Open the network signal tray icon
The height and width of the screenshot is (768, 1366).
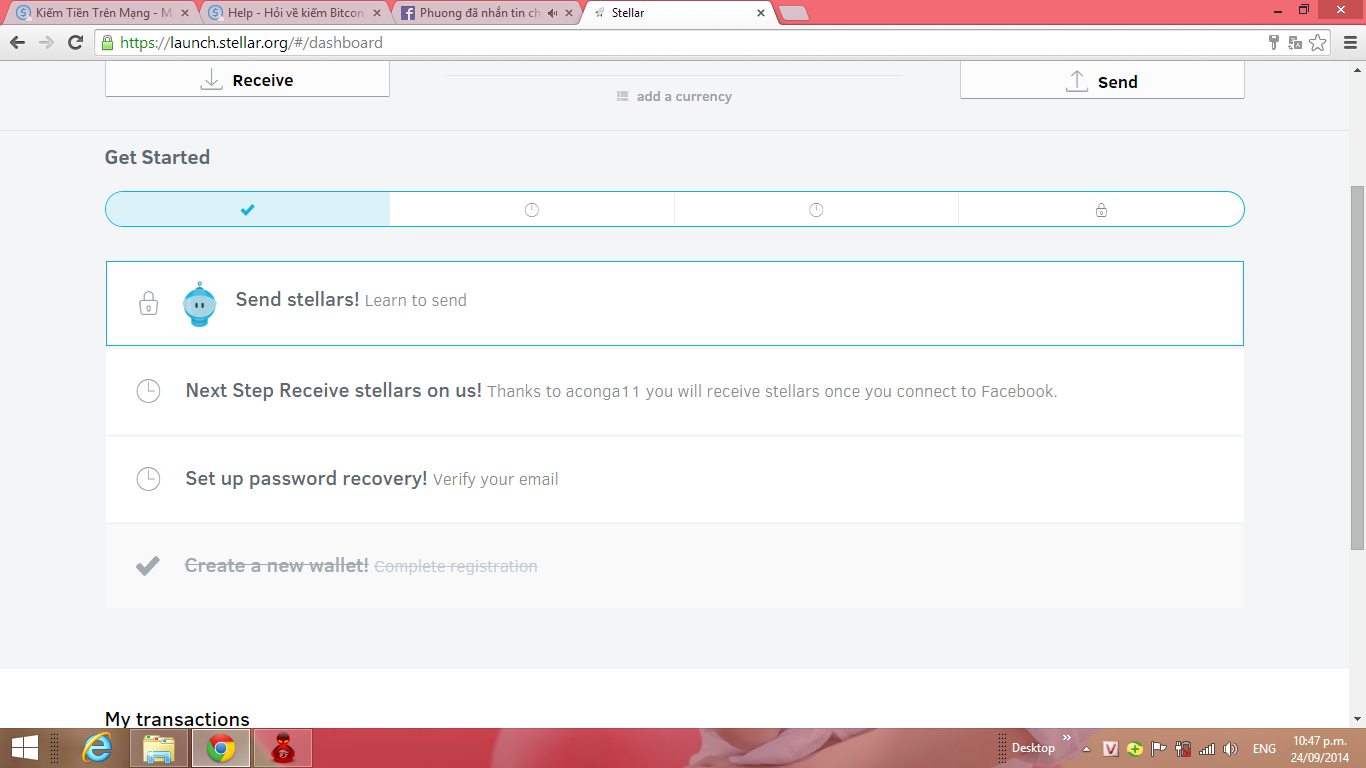[1207, 748]
